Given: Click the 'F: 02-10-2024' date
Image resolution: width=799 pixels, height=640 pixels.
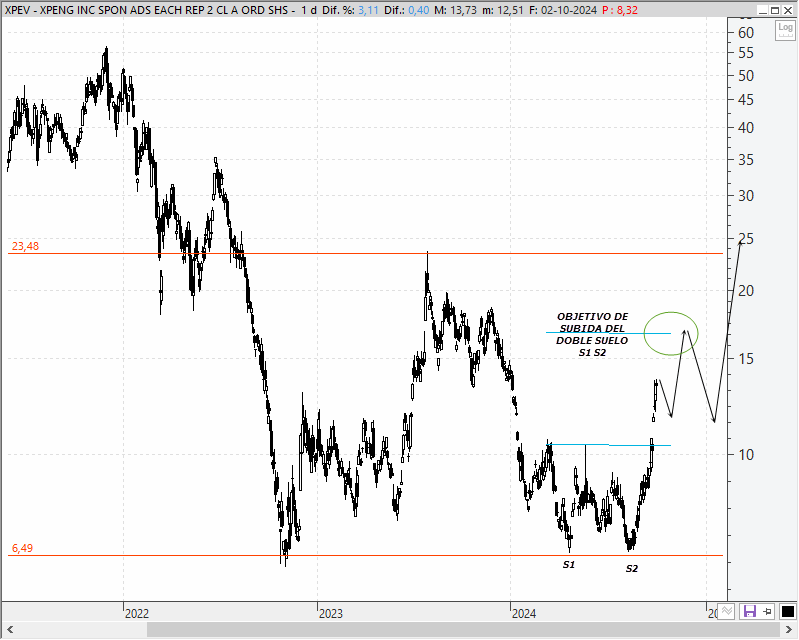Looking at the screenshot, I should (563, 10).
